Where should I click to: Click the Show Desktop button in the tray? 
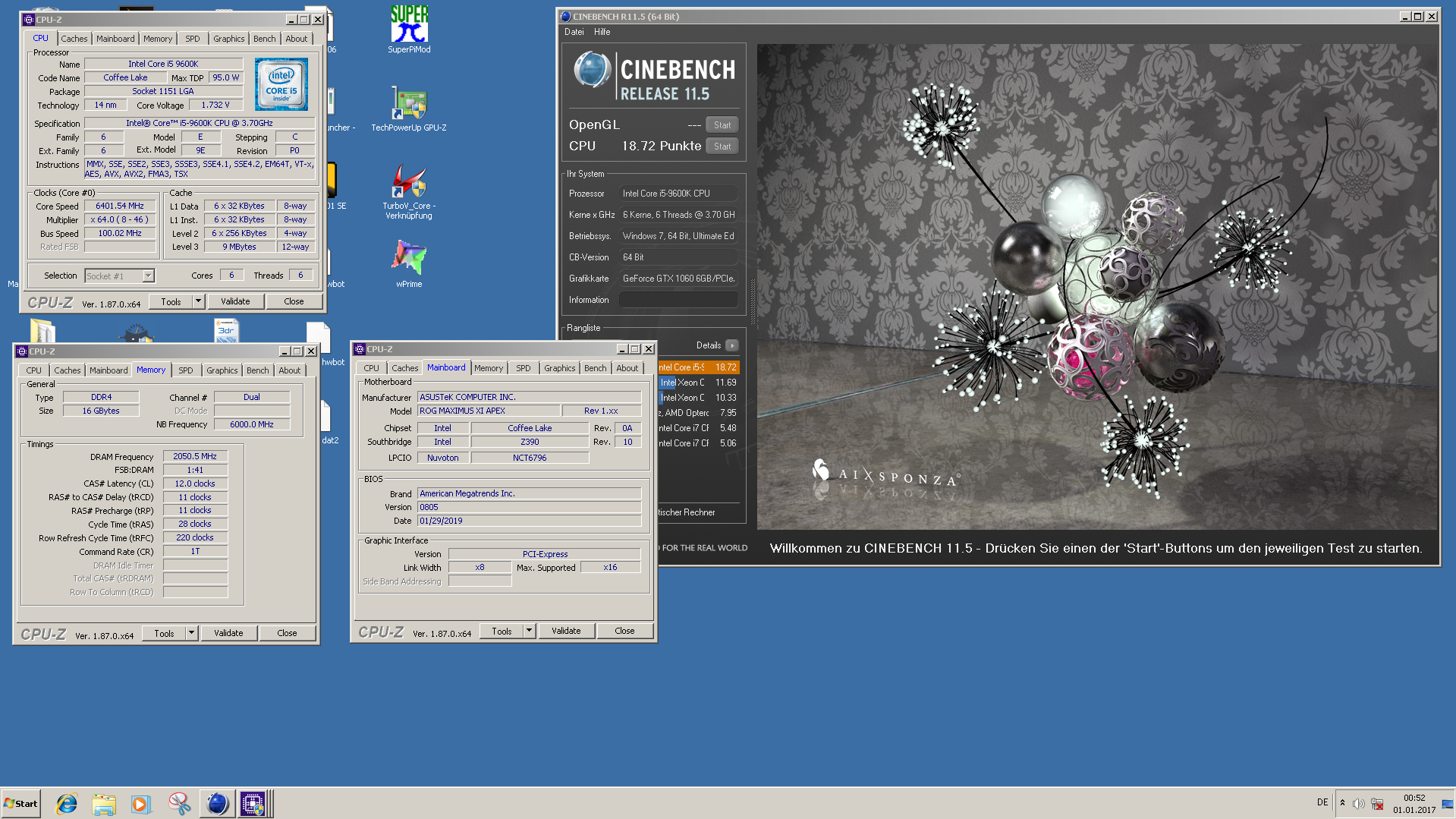1448,804
